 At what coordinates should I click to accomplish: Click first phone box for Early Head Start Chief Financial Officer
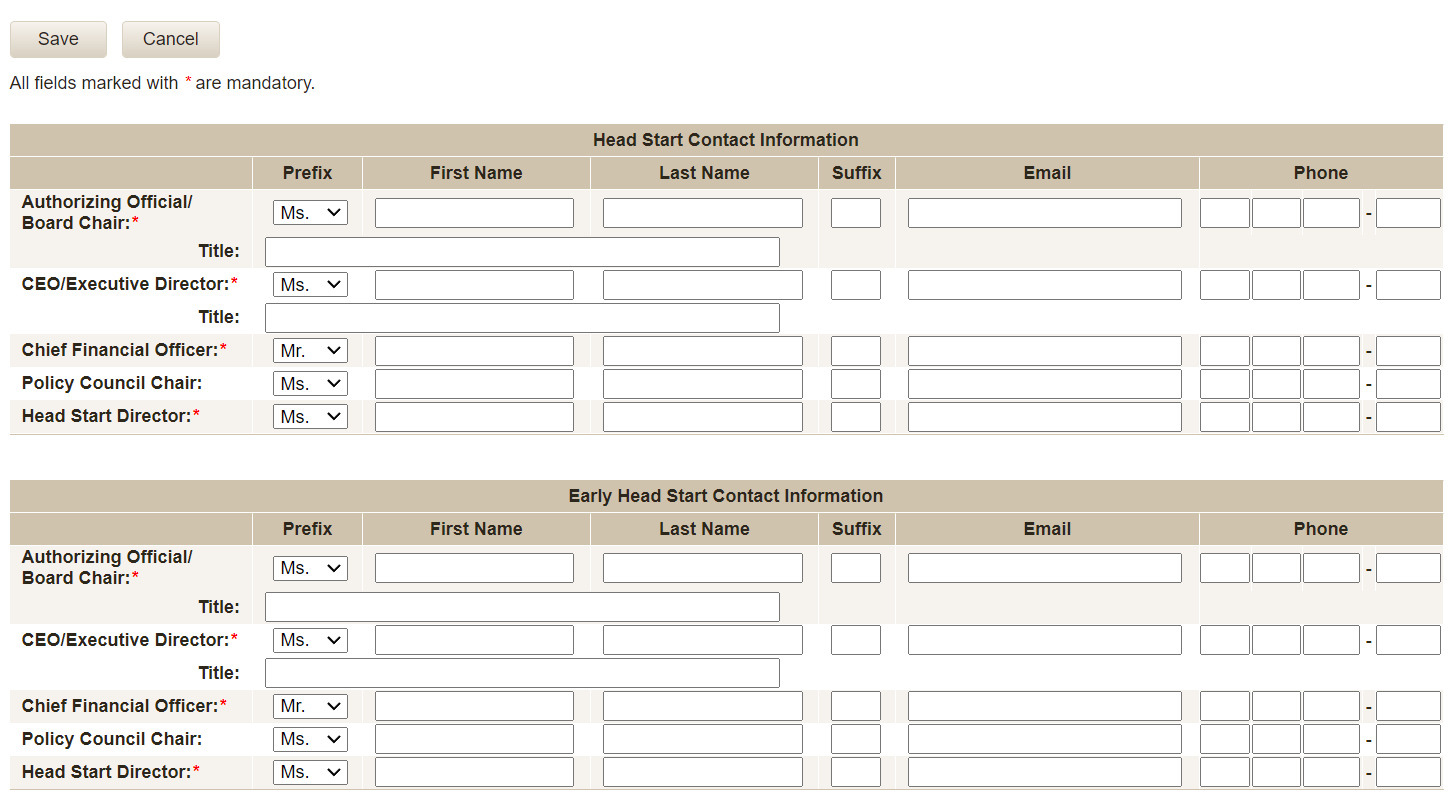pyautogui.click(x=1224, y=706)
